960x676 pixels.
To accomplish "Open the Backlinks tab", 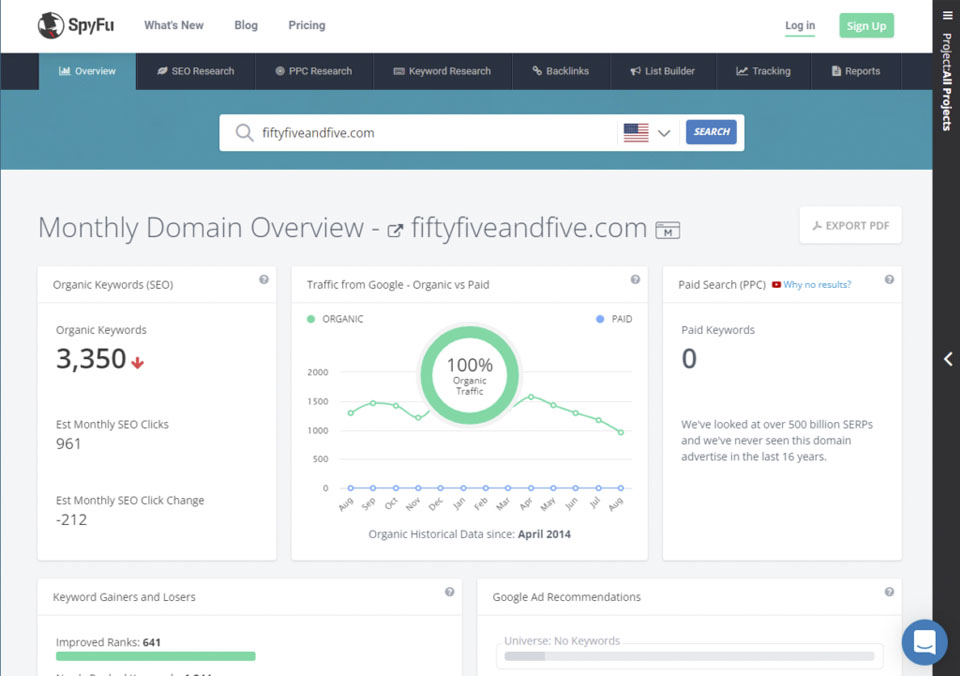I will point(561,71).
